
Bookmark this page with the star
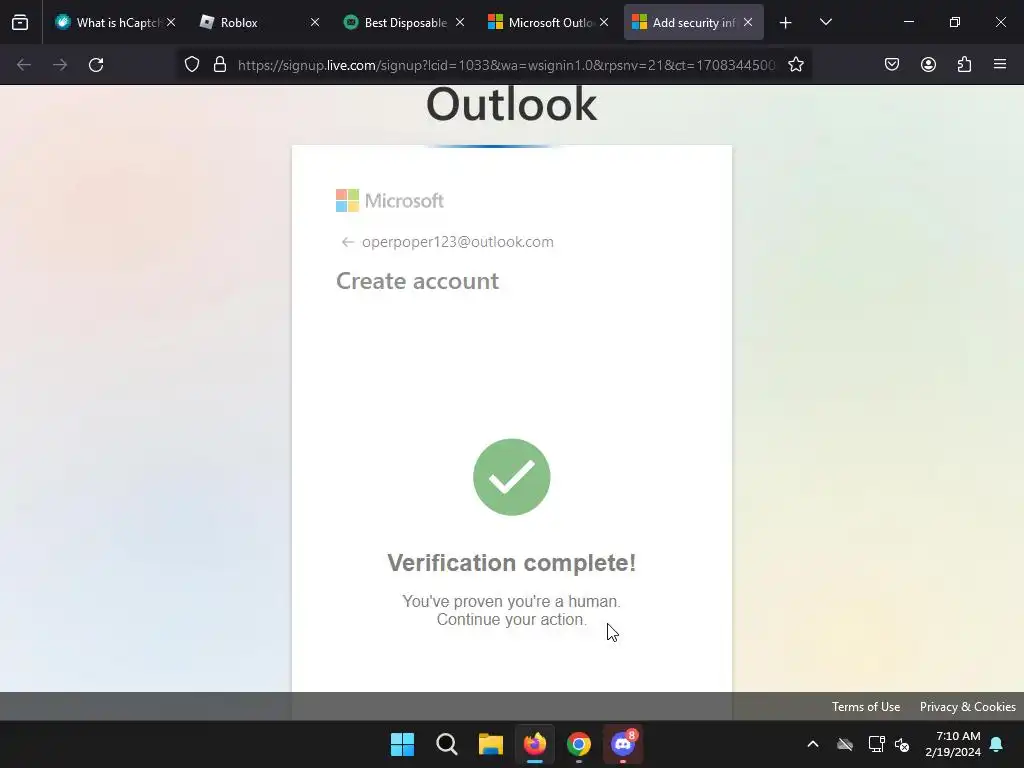tap(795, 65)
